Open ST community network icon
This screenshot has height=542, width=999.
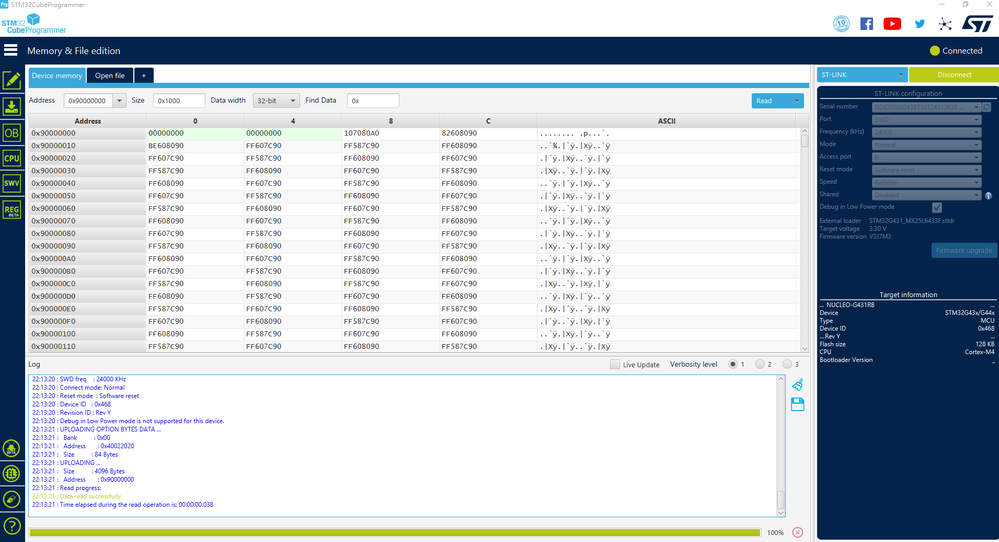click(x=945, y=24)
